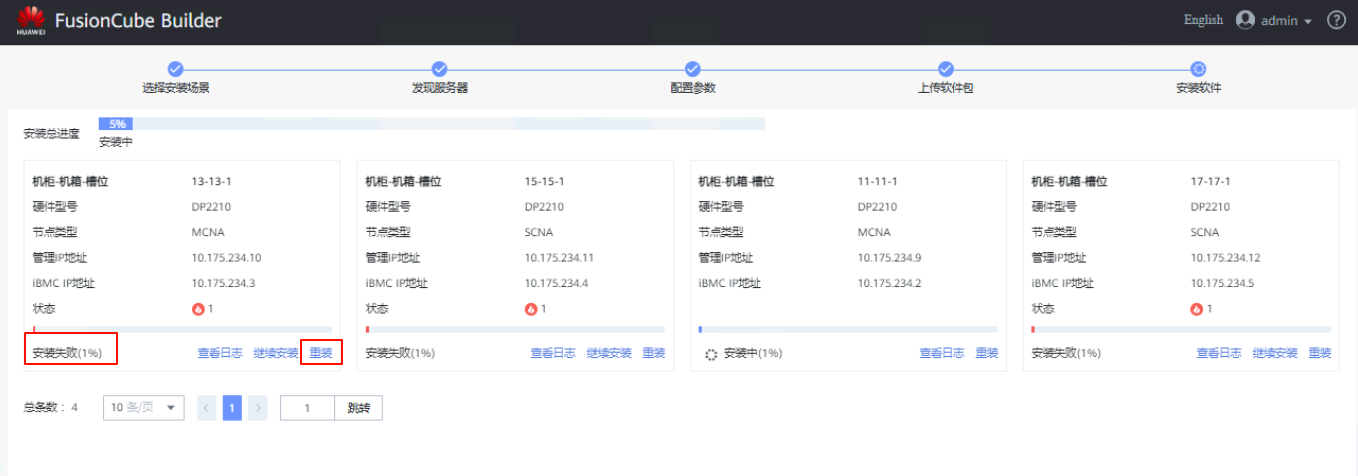Image resolution: width=1358 pixels, height=476 pixels.
Task: Click the 上传软件包 step label
Action: click(x=945, y=88)
